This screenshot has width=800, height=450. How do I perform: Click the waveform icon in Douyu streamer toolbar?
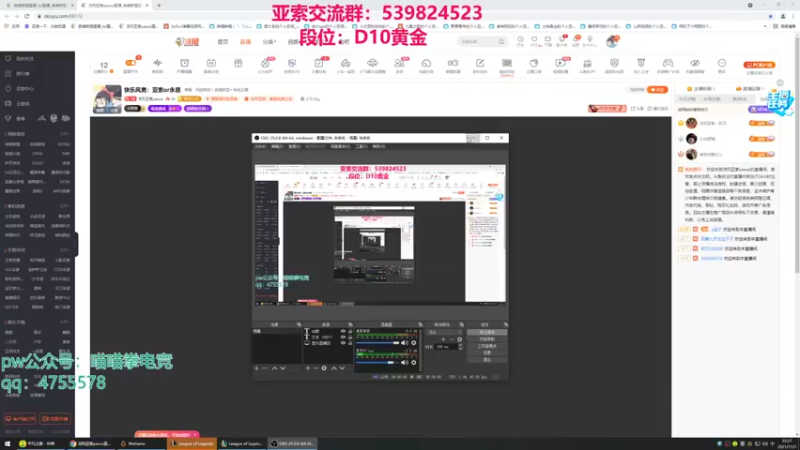pyautogui.click(x=158, y=63)
